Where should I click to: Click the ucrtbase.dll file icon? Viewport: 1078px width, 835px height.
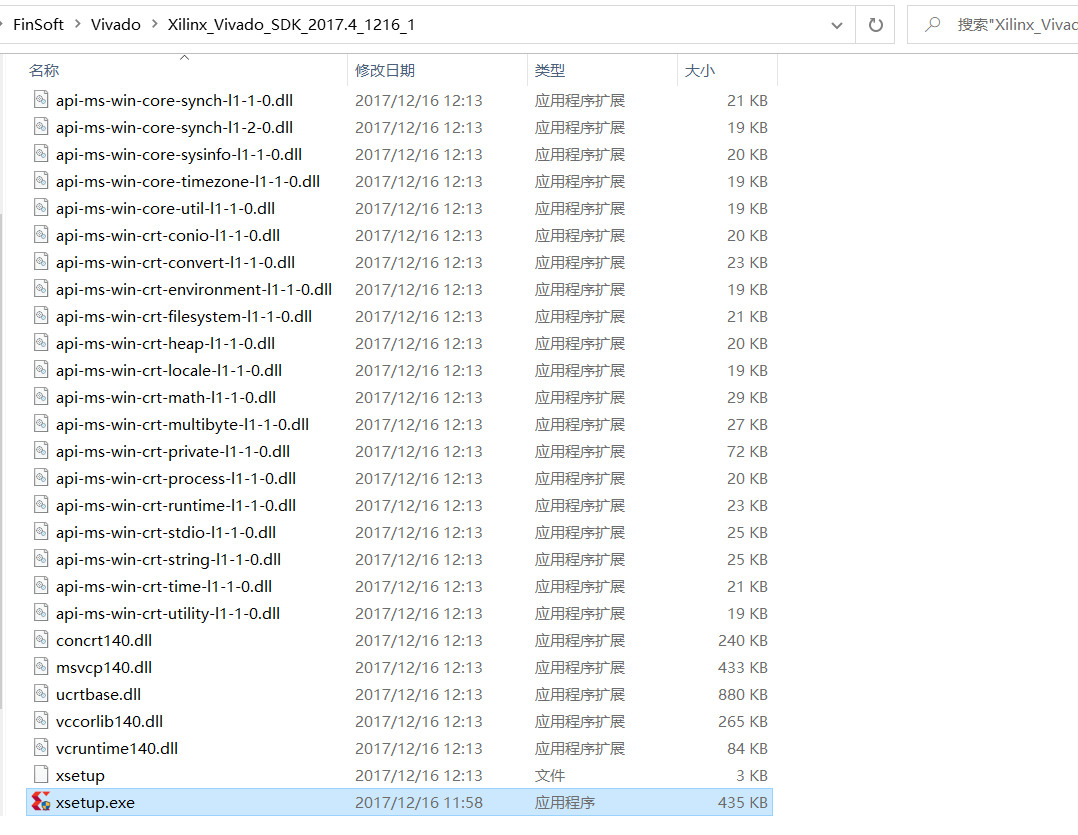coord(41,694)
